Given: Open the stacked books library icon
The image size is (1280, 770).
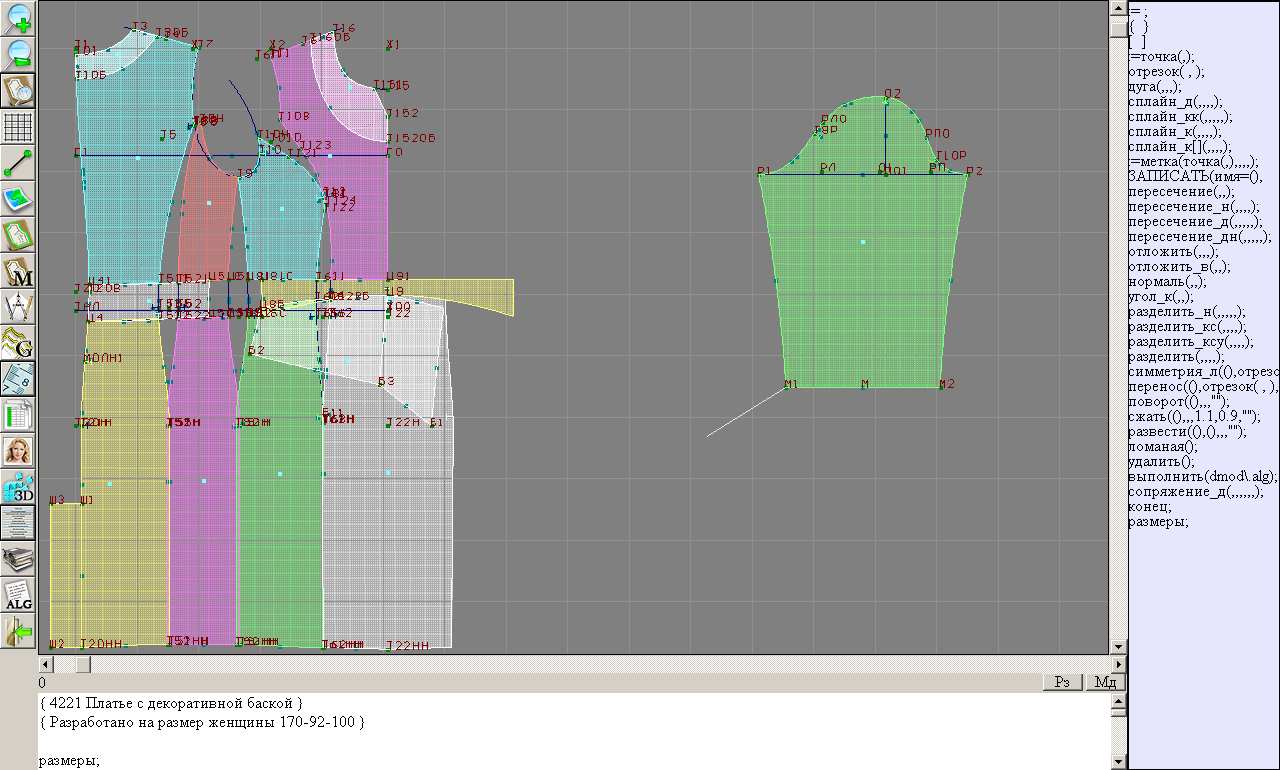Looking at the screenshot, I should click(x=19, y=559).
